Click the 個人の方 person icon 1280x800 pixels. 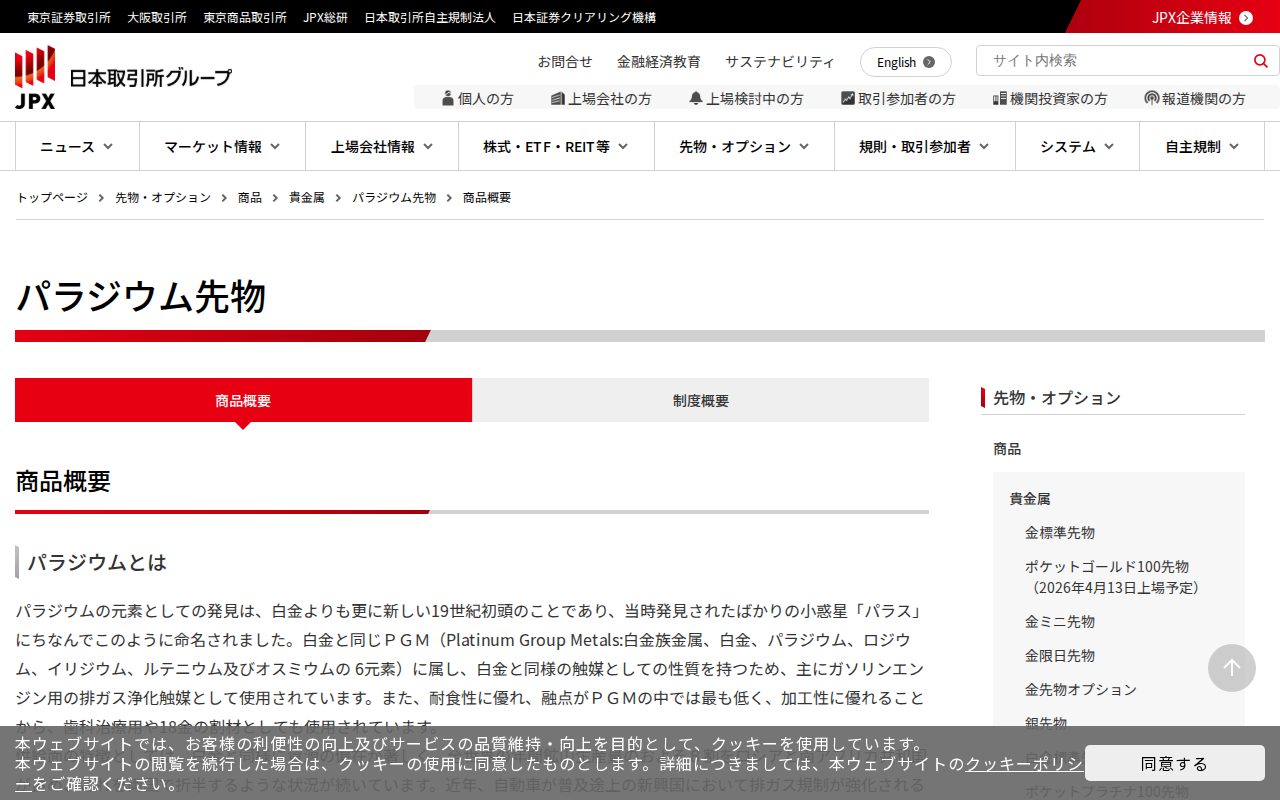448,98
